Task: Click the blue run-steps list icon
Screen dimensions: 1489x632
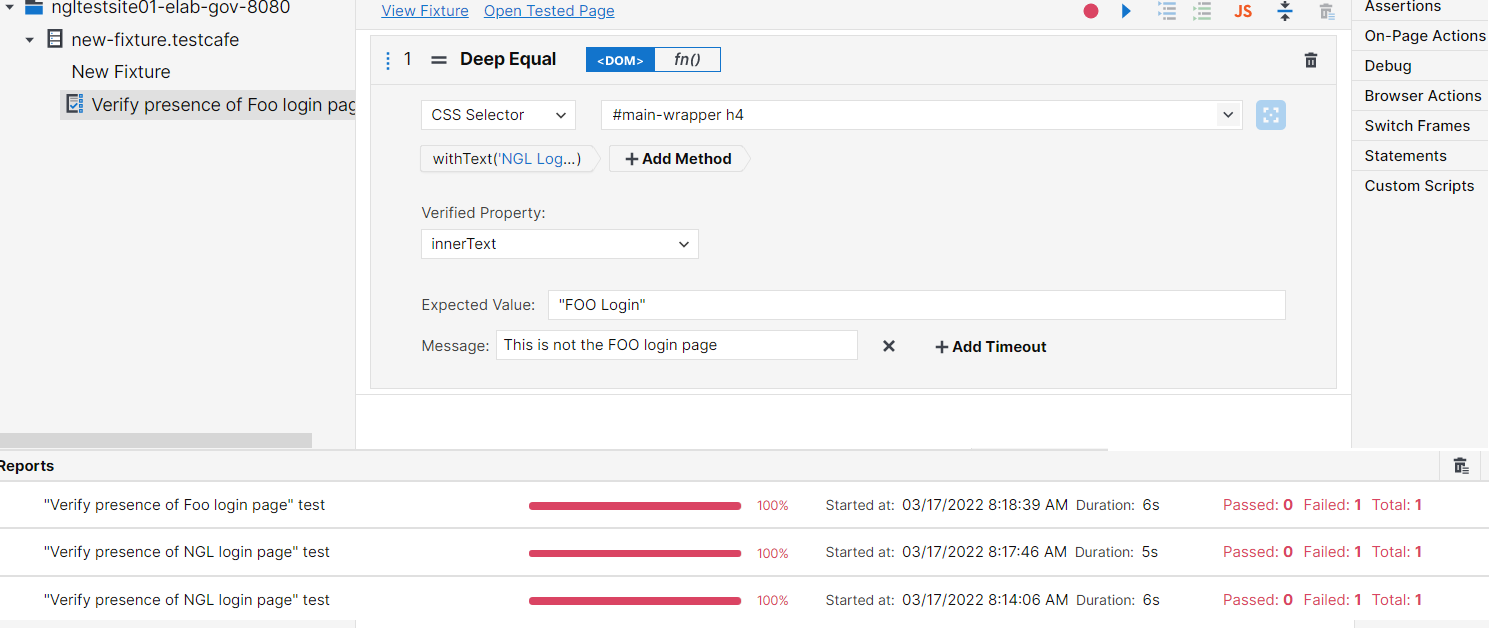Action: [1167, 11]
